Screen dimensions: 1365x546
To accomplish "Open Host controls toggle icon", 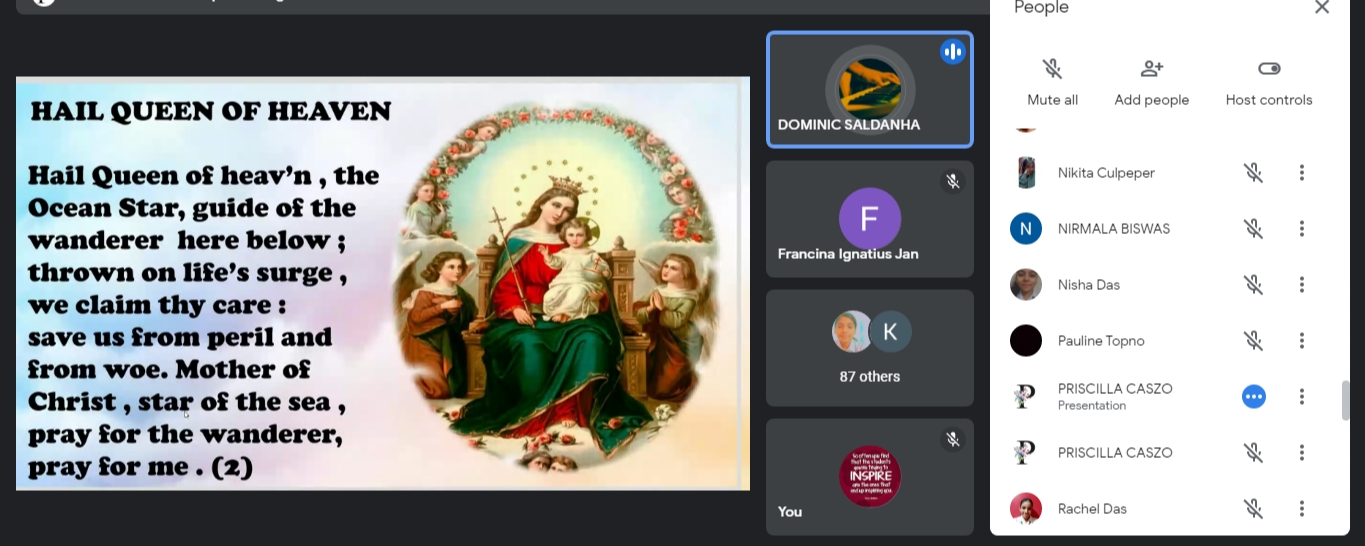I will 1269,68.
